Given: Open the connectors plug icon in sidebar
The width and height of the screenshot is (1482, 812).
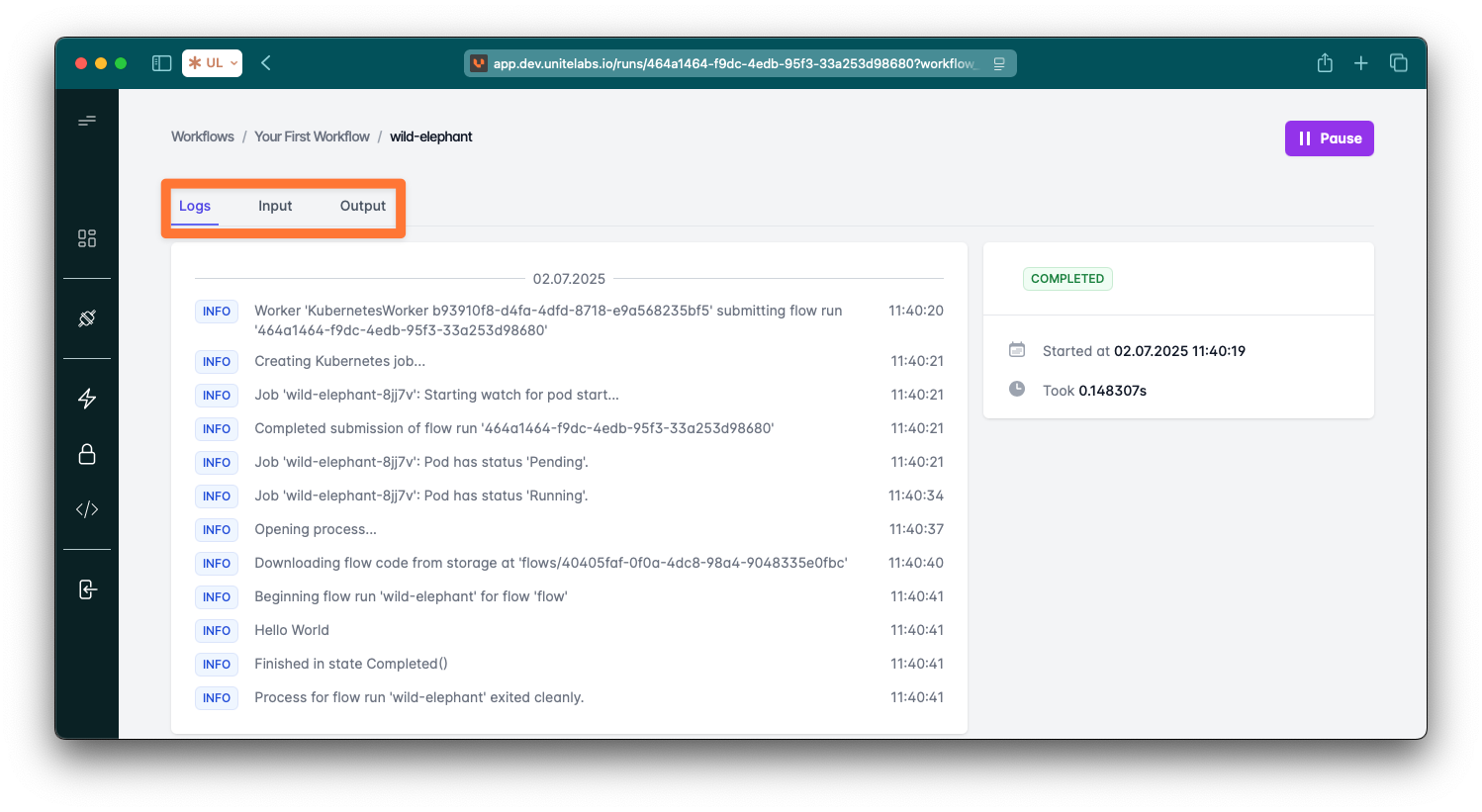Looking at the screenshot, I should click(x=87, y=318).
